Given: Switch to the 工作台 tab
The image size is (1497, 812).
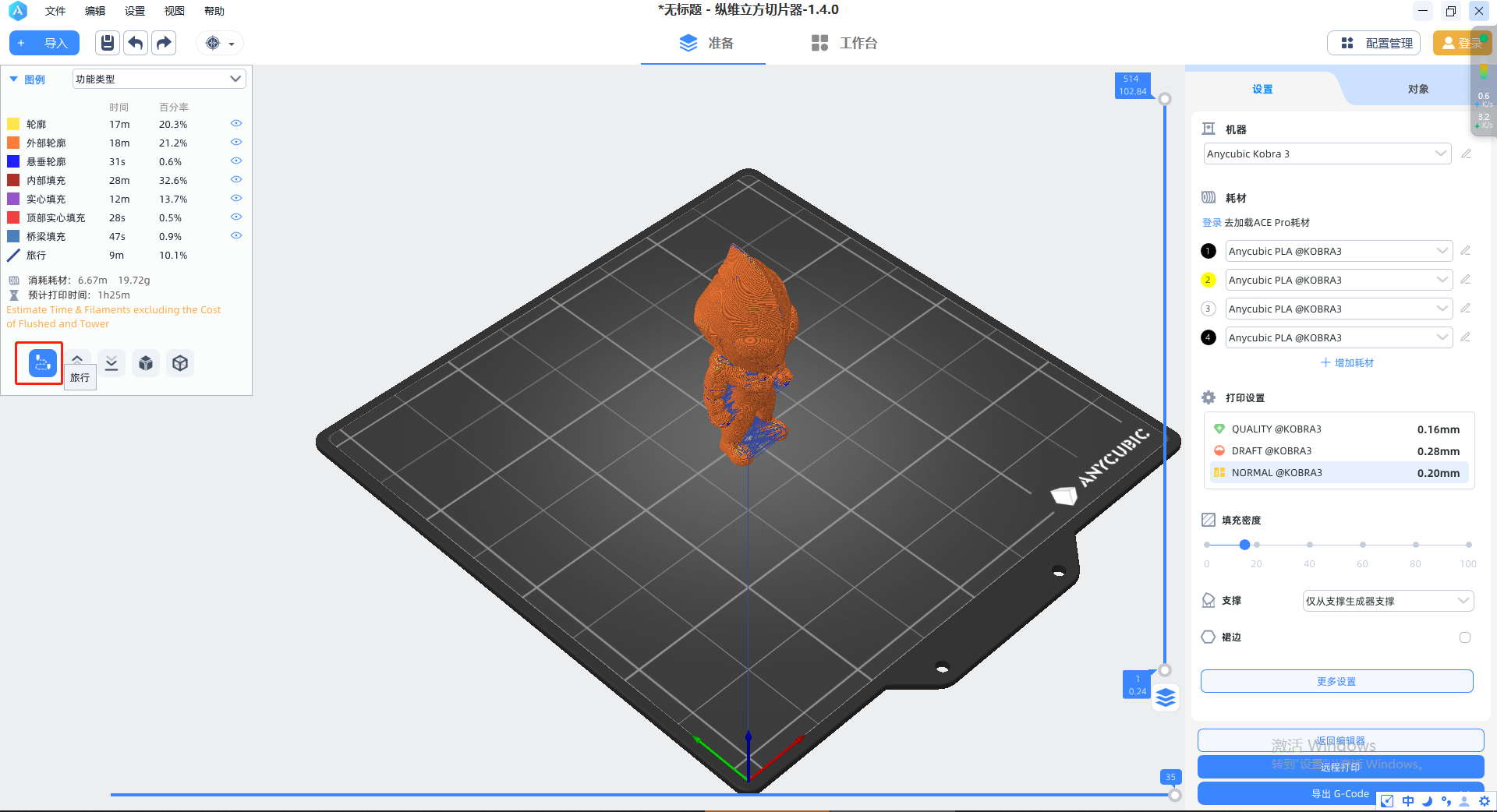Looking at the screenshot, I should point(844,43).
